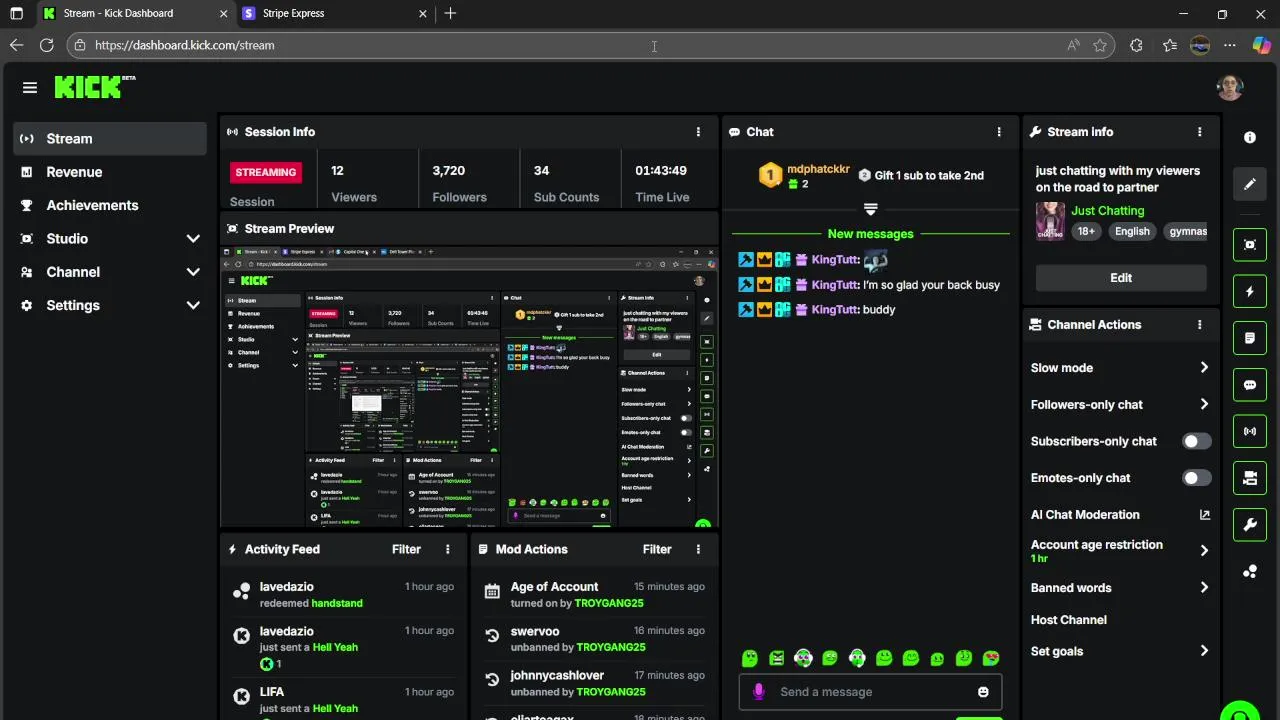Click the English language tag
The image size is (1280, 720).
pyautogui.click(x=1132, y=231)
